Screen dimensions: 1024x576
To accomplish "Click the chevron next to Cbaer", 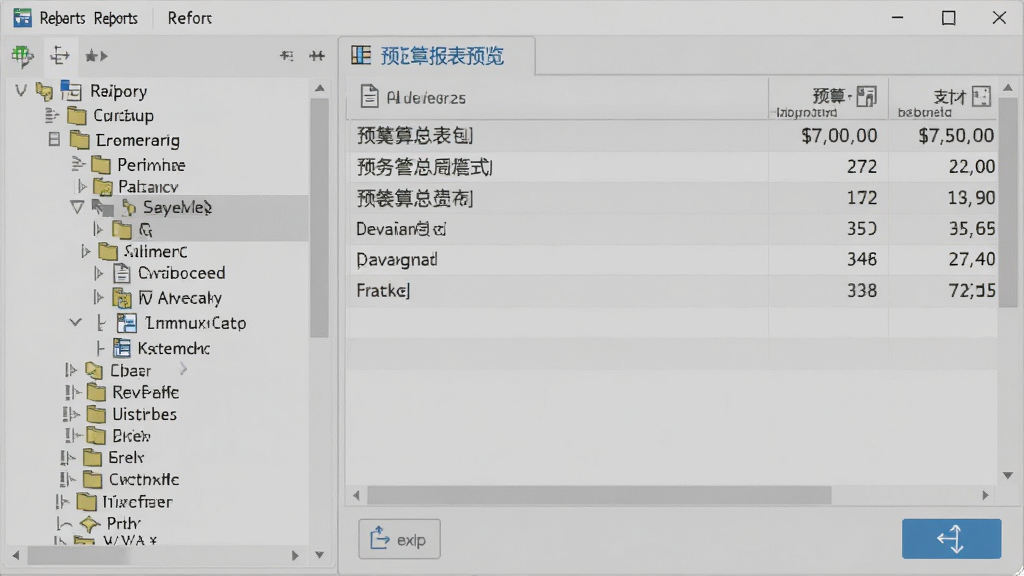I will 184,370.
